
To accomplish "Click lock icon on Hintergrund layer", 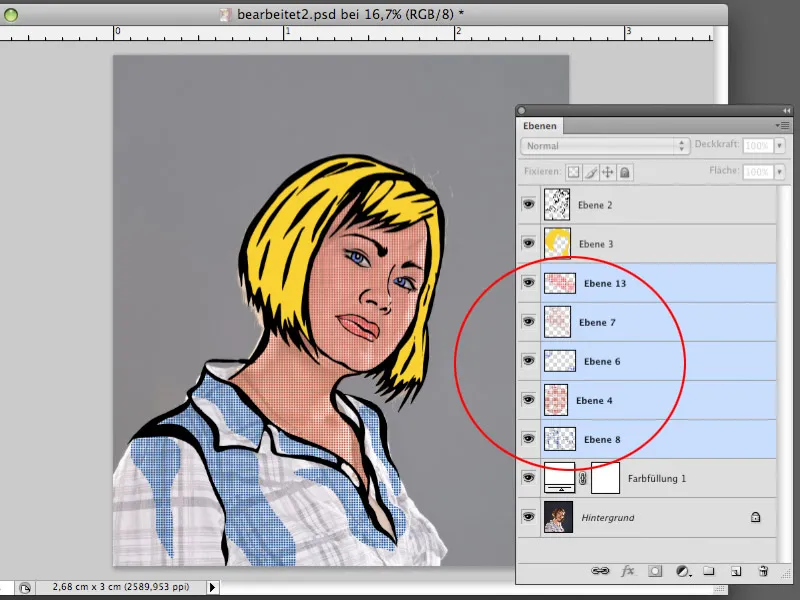I will click(756, 517).
